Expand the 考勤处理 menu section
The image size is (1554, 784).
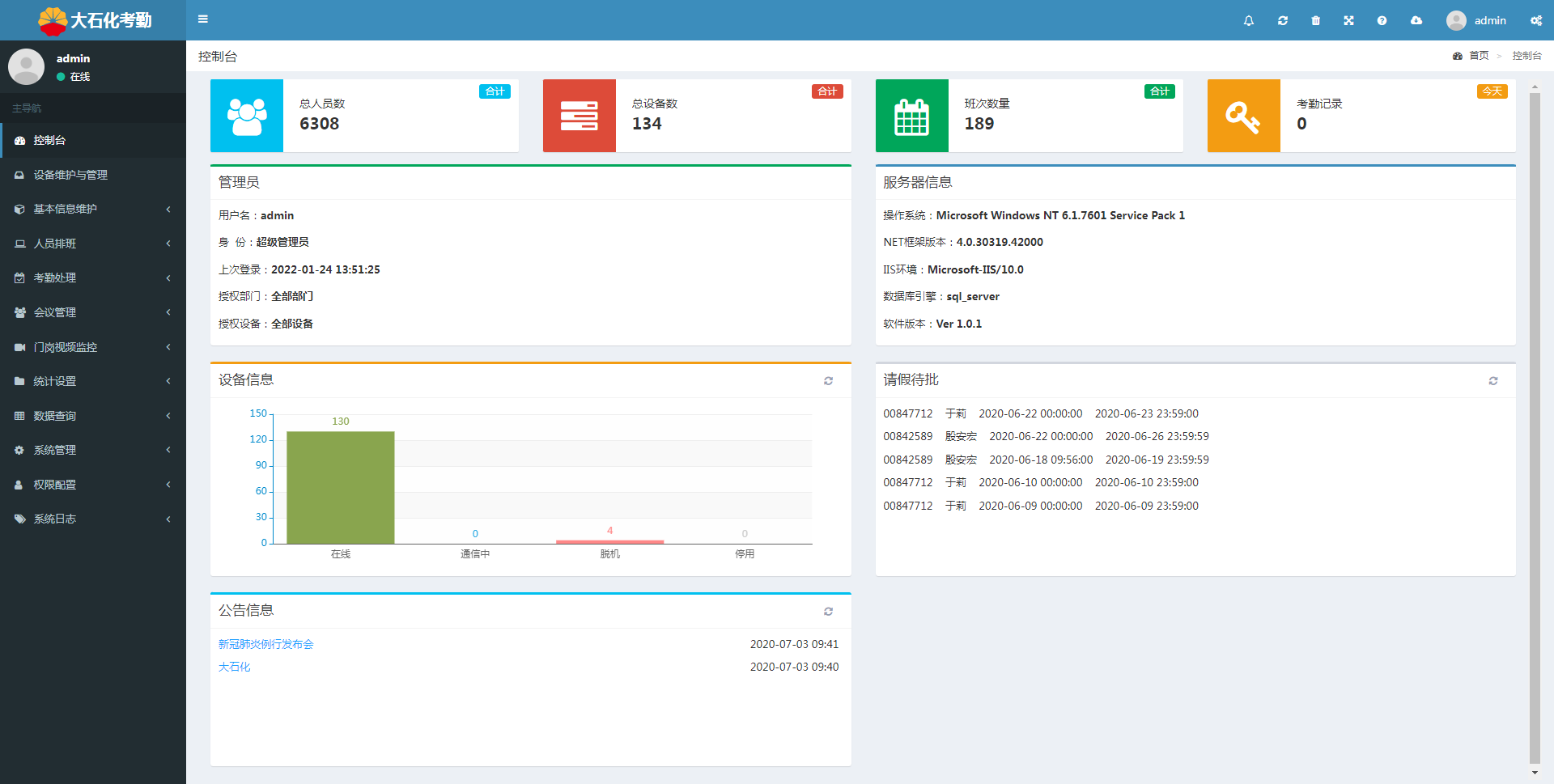tap(93, 278)
